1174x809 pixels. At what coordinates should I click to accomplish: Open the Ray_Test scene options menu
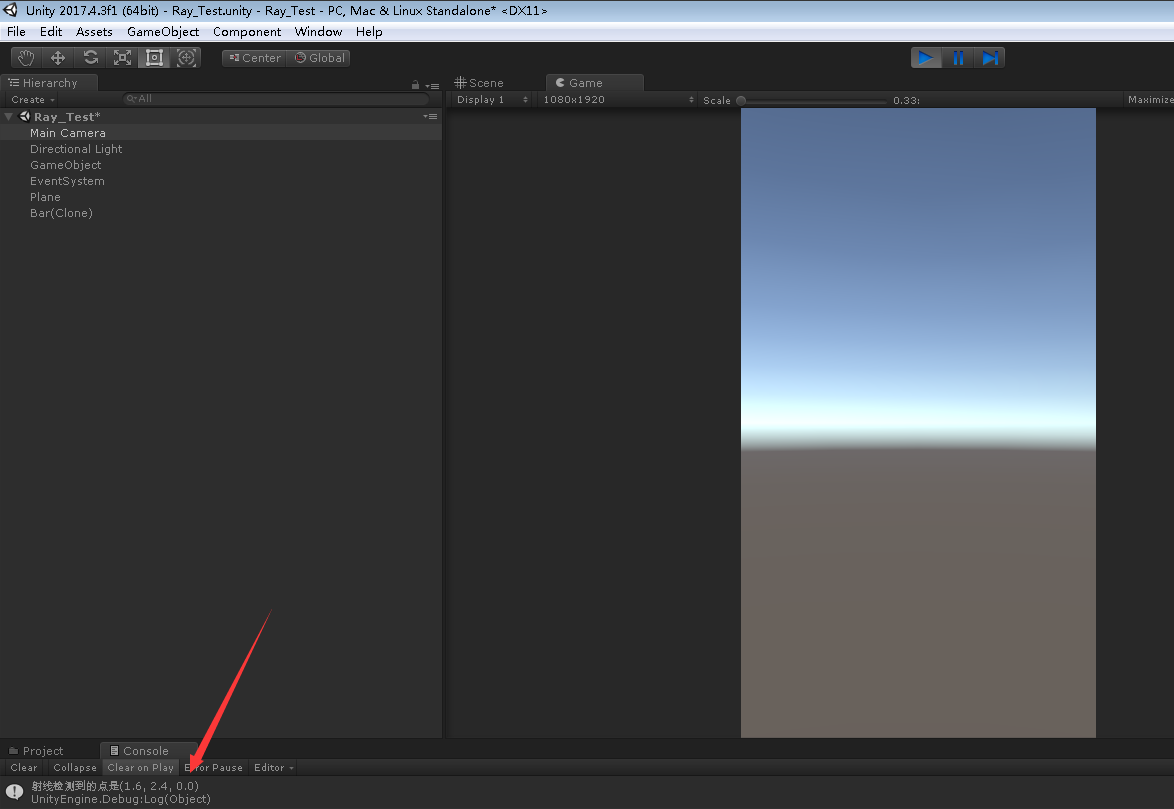431,117
